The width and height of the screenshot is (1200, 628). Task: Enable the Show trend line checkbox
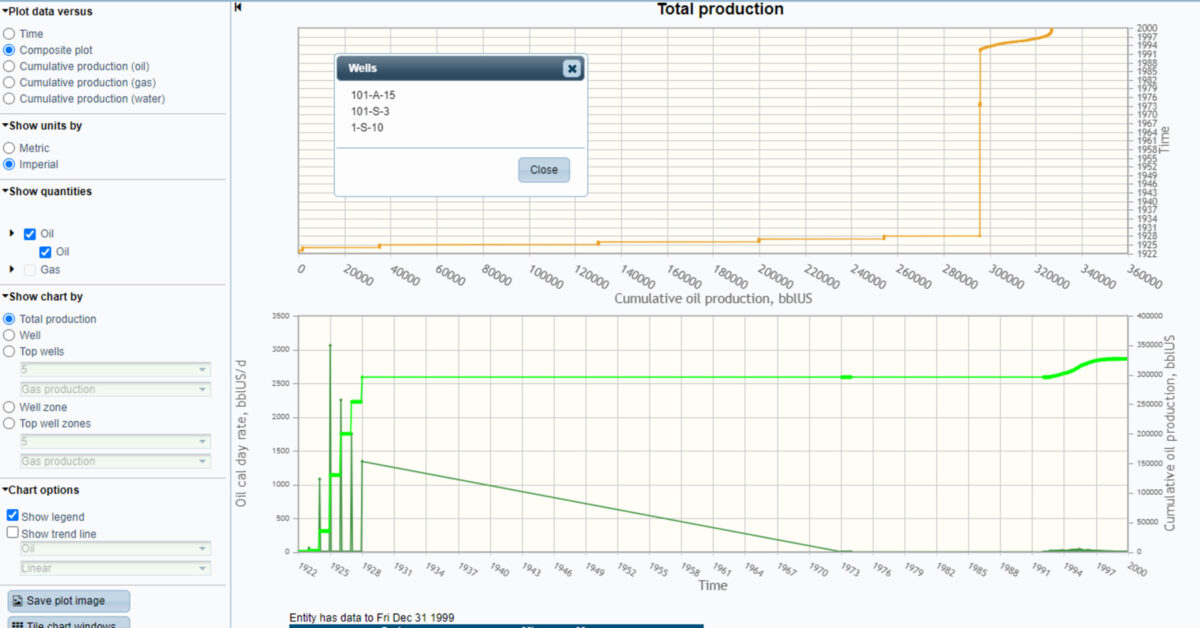pos(13,533)
